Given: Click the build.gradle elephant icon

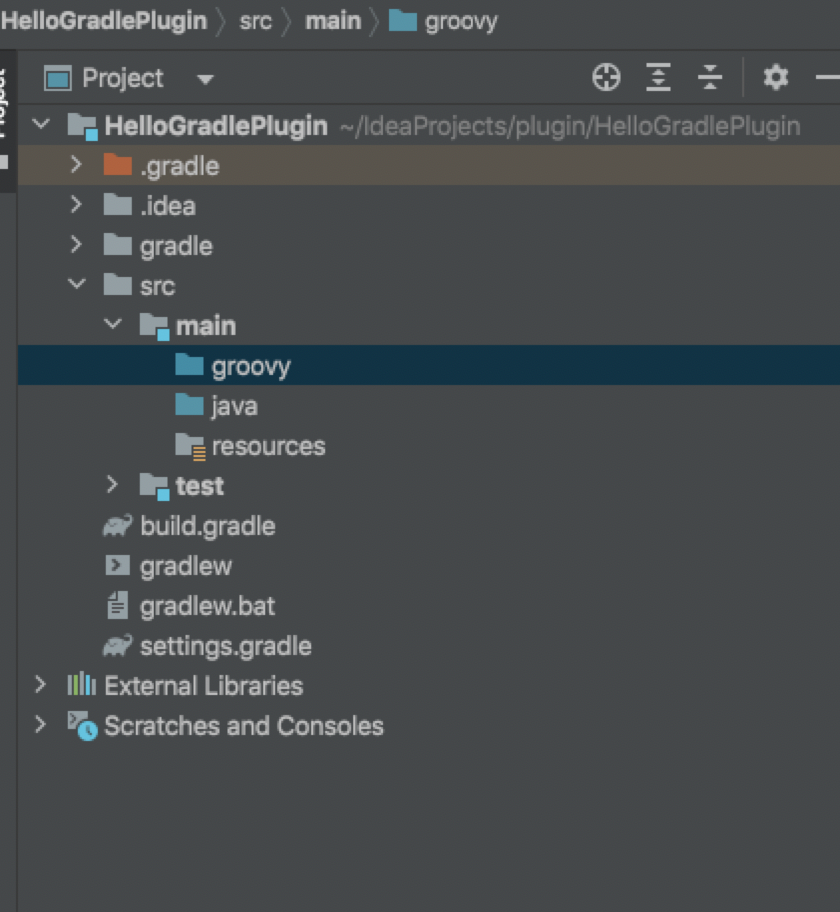Looking at the screenshot, I should [x=118, y=526].
